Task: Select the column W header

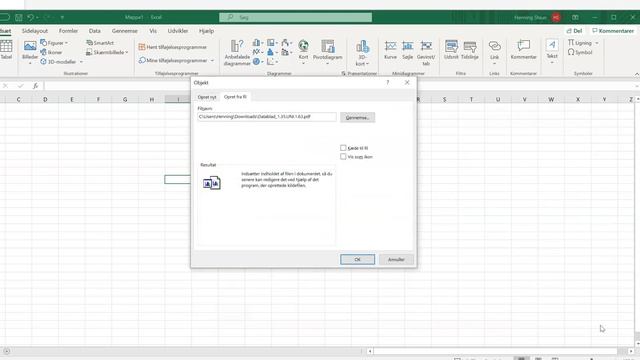Action: click(551, 99)
